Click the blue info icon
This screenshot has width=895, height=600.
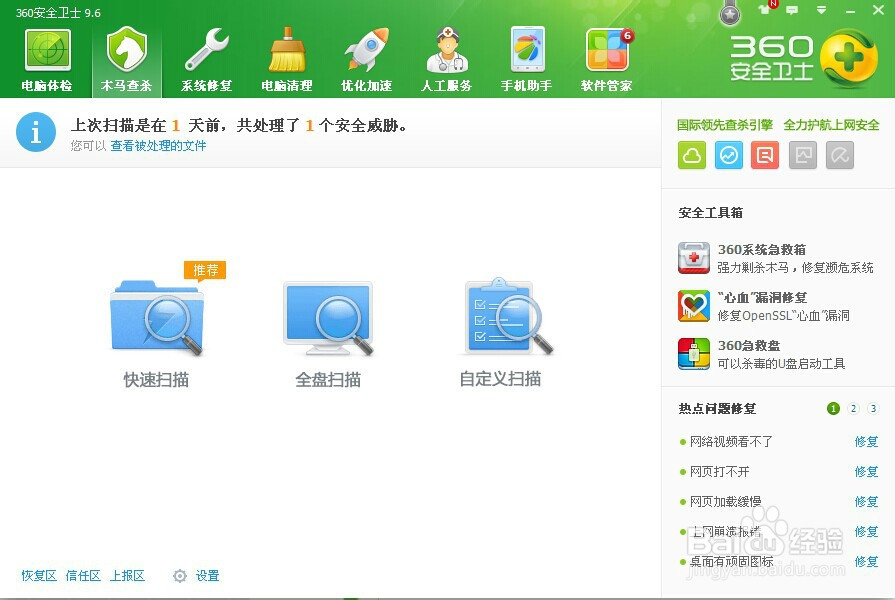point(36,132)
